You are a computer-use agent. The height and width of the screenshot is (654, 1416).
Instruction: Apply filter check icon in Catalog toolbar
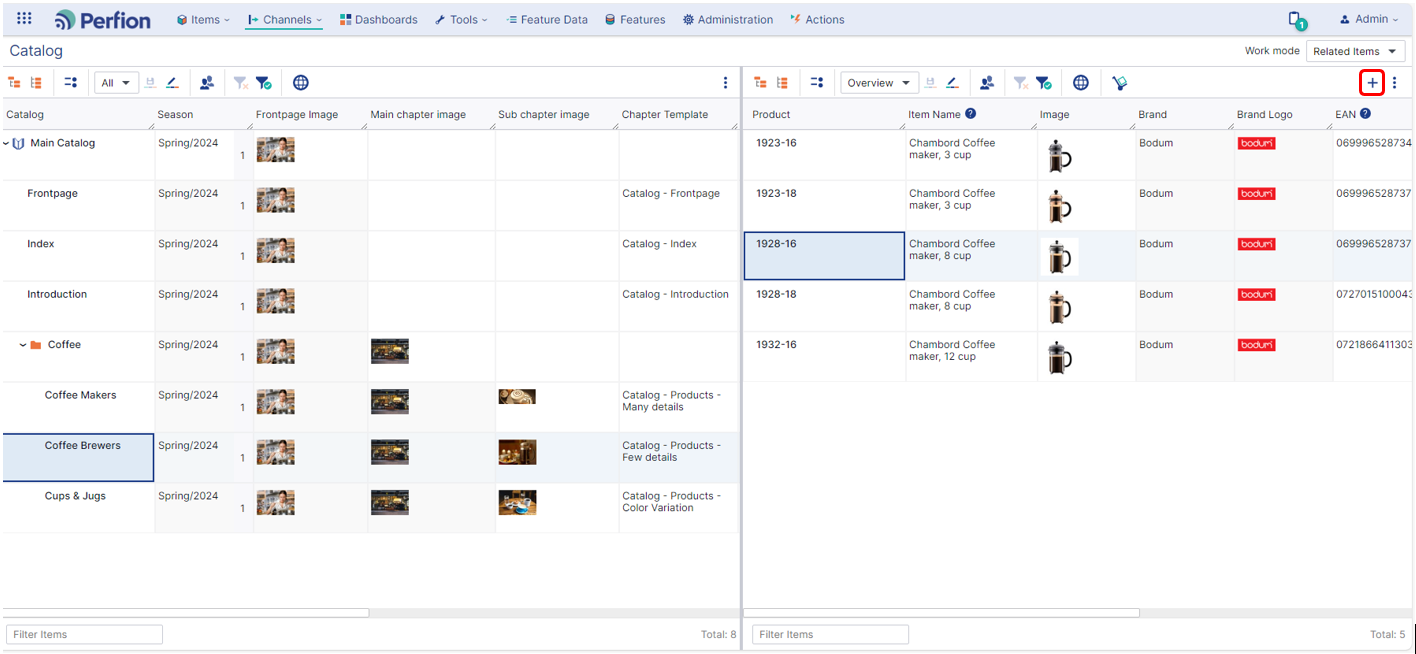tap(263, 83)
